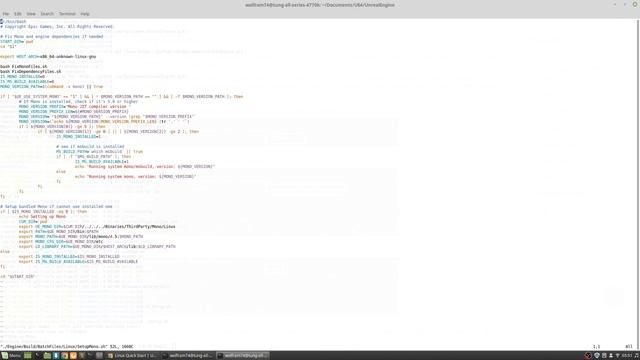Open the shield security tray icon
Viewport: 640px width, 360px height.
tap(597, 356)
